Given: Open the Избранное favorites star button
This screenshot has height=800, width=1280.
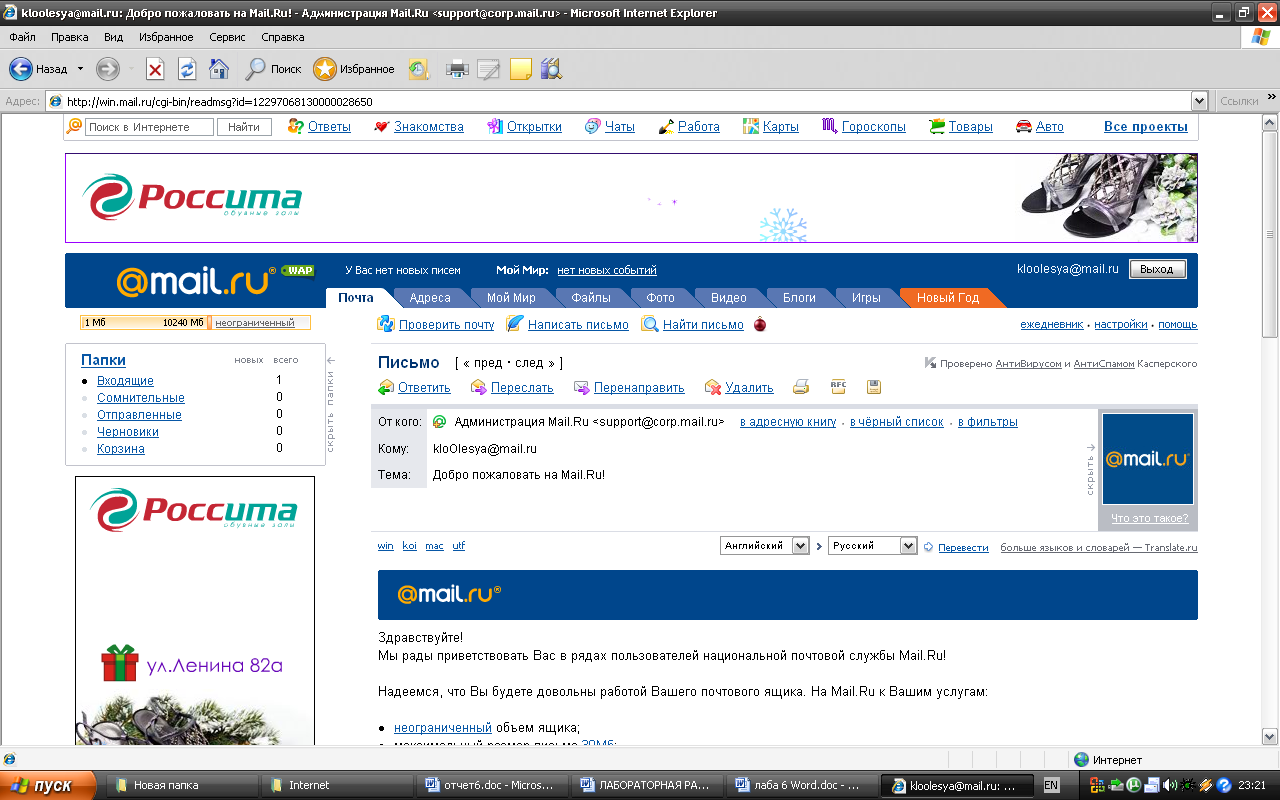Looking at the screenshot, I should tap(354, 69).
